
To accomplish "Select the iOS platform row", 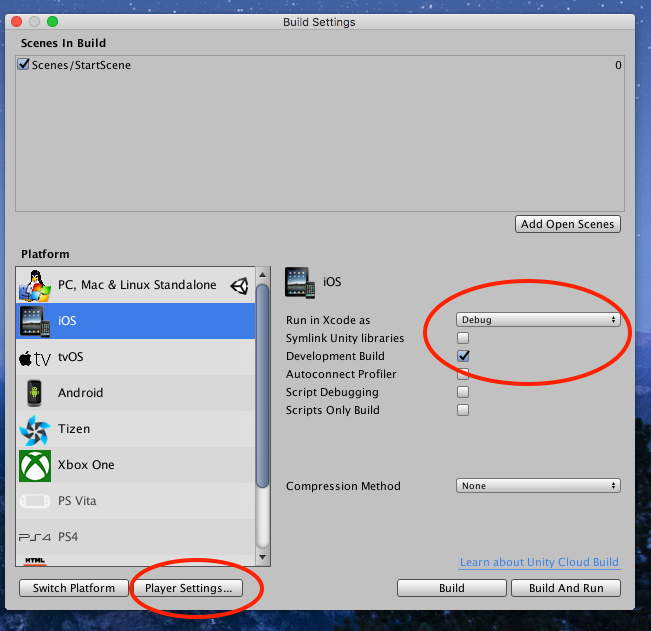I will [x=135, y=321].
